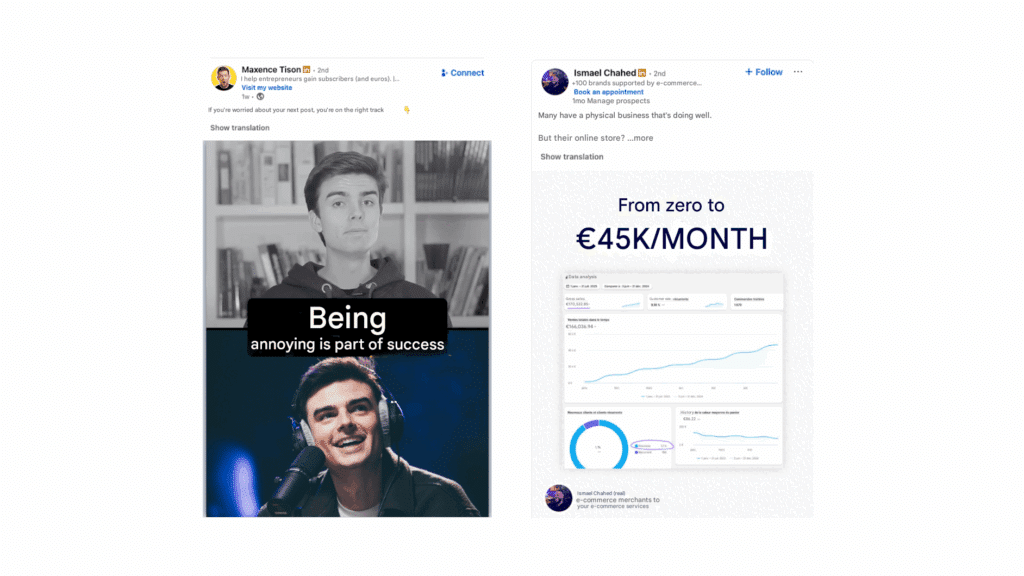The width and height of the screenshot is (1024, 576).
Task: Click the blue donut chart in dashboard
Action: pos(598,446)
